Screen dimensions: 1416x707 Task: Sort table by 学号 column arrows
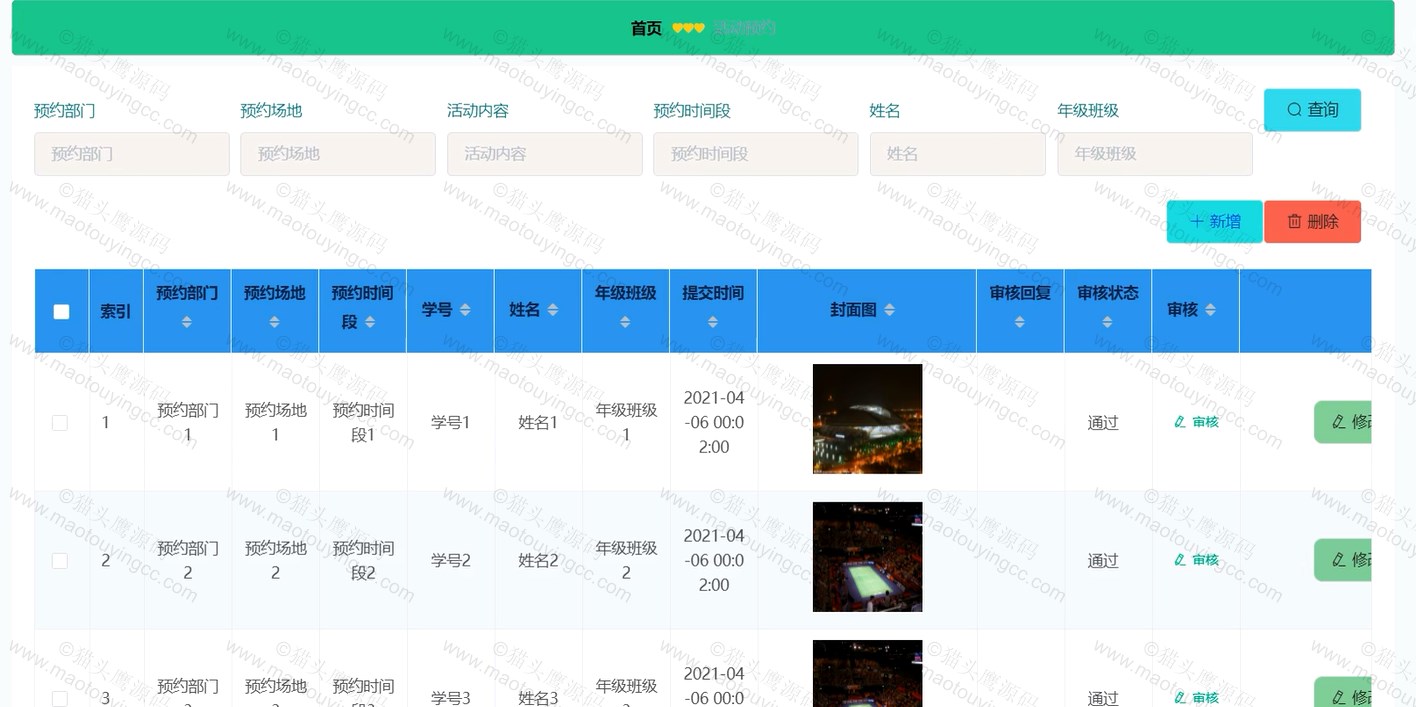pos(465,310)
